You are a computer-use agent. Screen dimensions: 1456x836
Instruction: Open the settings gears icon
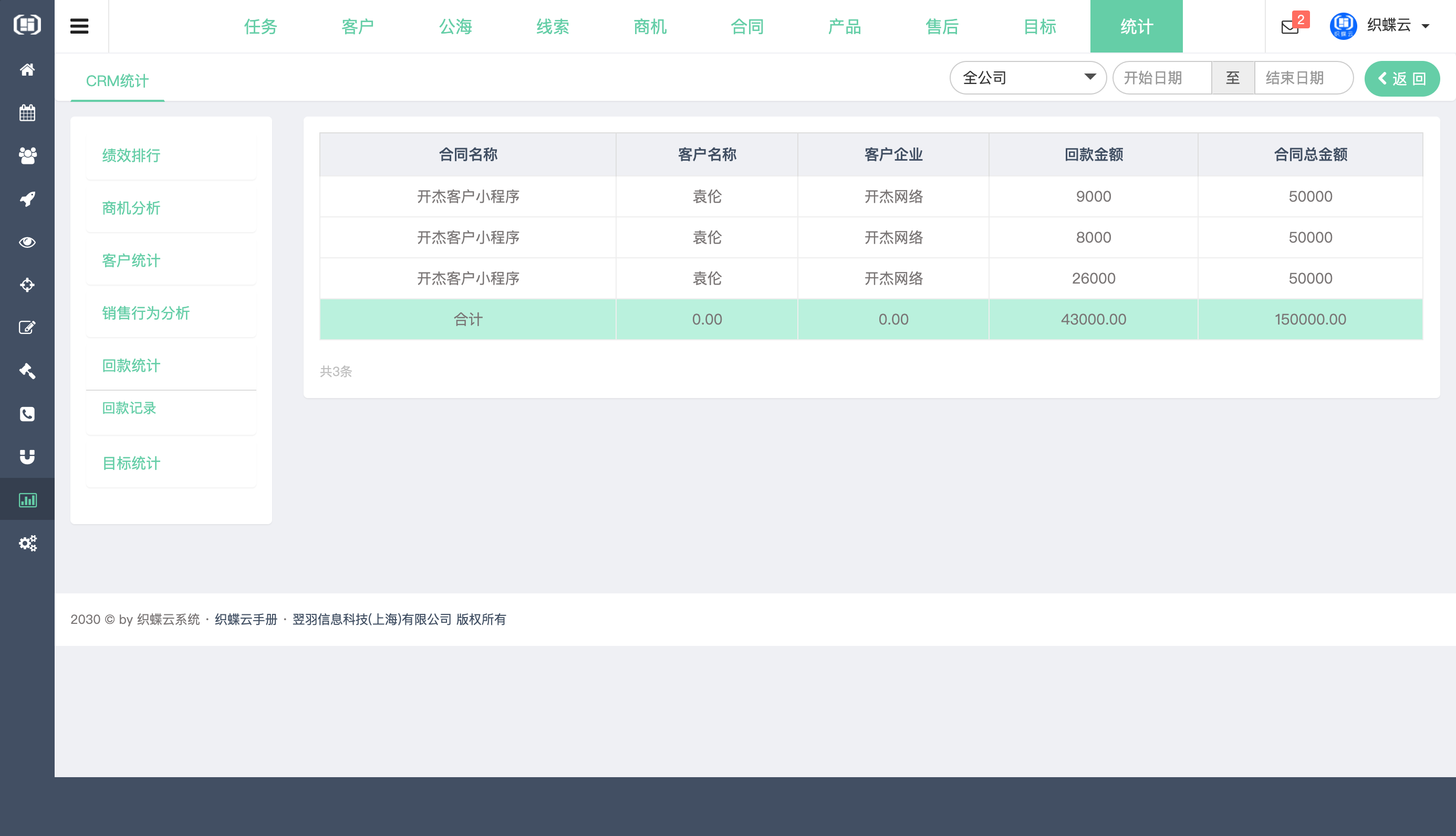(27, 543)
